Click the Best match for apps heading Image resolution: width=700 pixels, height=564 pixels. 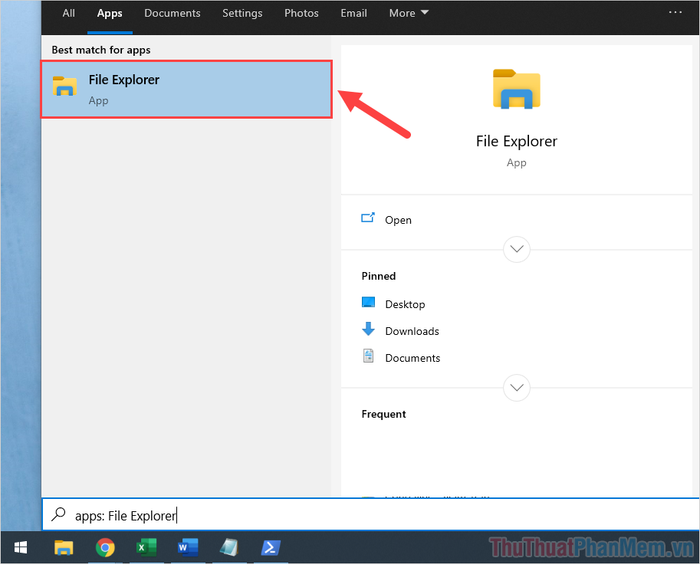[x=101, y=50]
